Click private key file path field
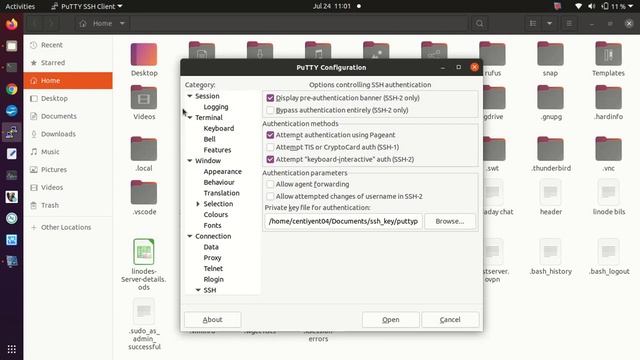Screen dimensions: 640x360 (x=343, y=221)
